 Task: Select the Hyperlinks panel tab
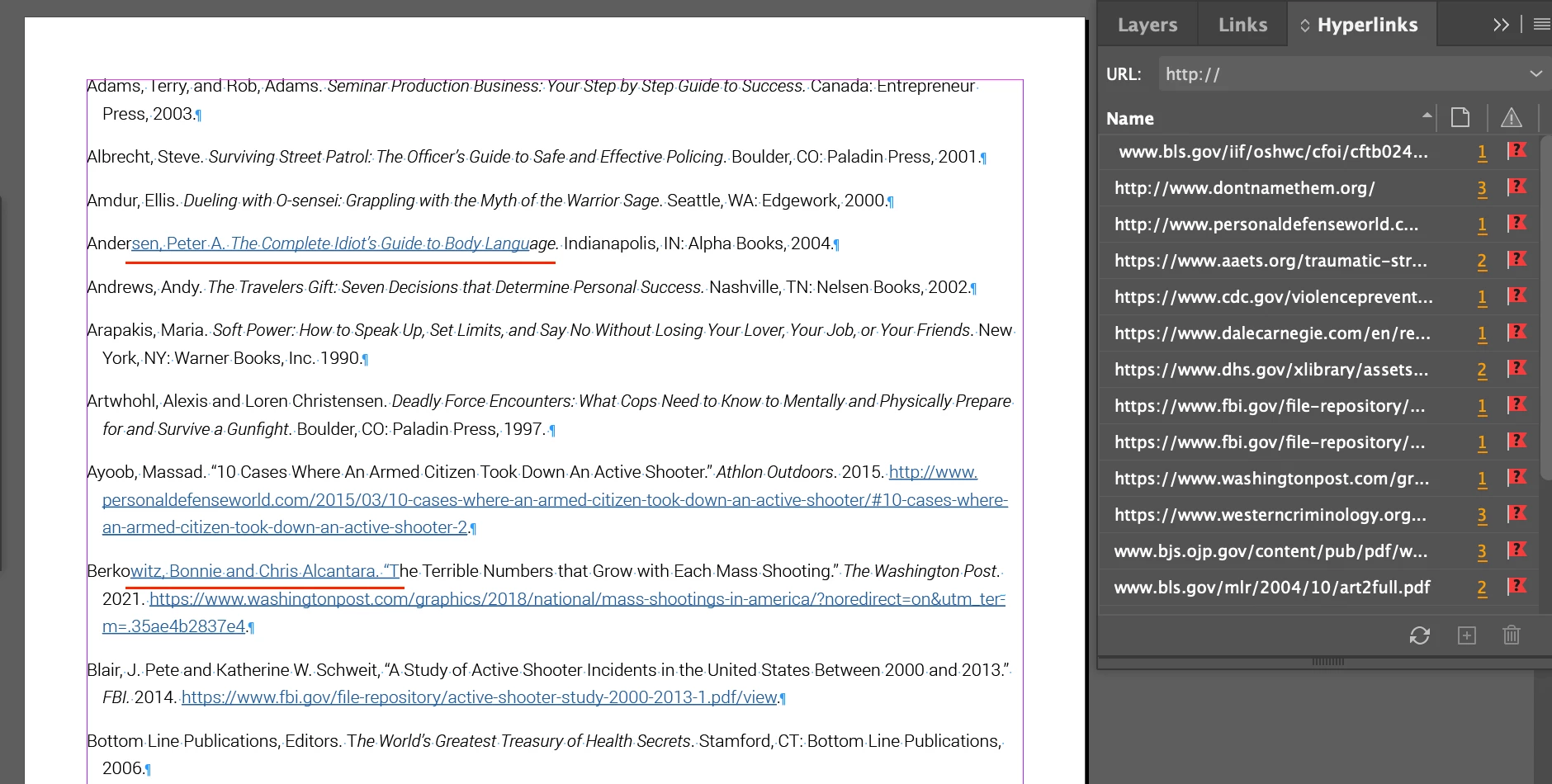1360,25
